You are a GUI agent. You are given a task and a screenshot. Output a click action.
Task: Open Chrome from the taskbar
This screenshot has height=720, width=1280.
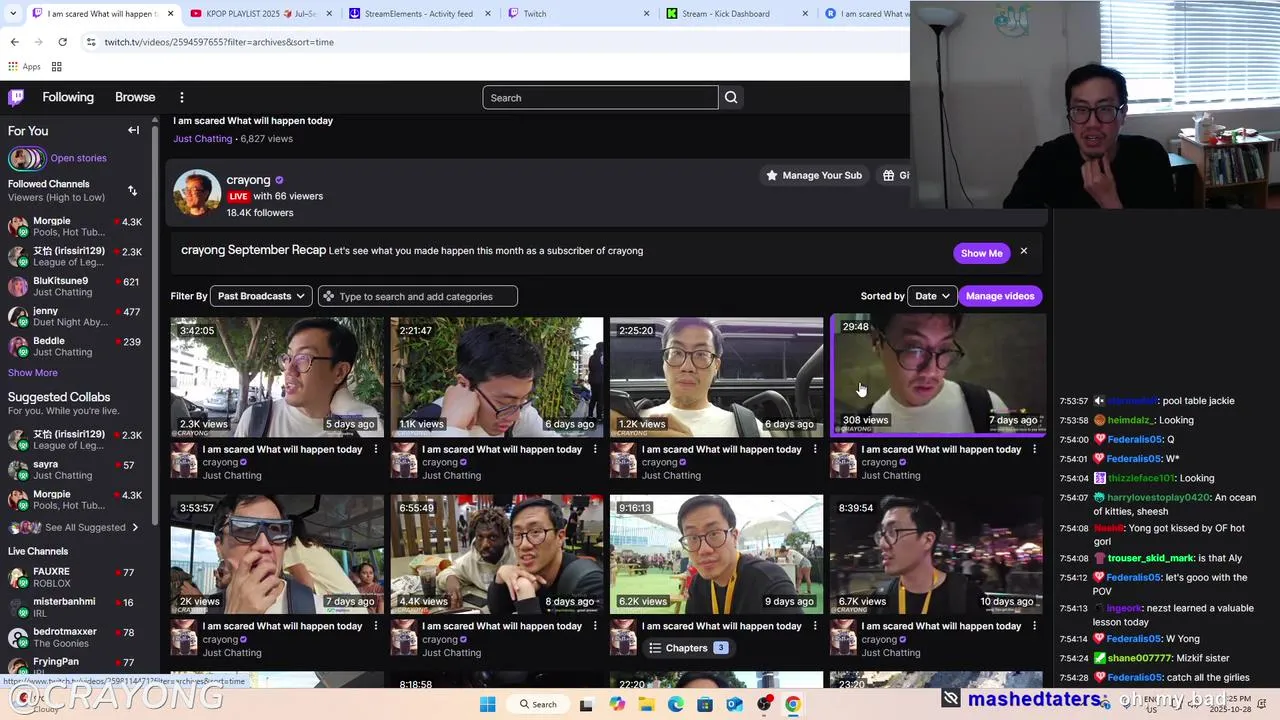tap(792, 704)
